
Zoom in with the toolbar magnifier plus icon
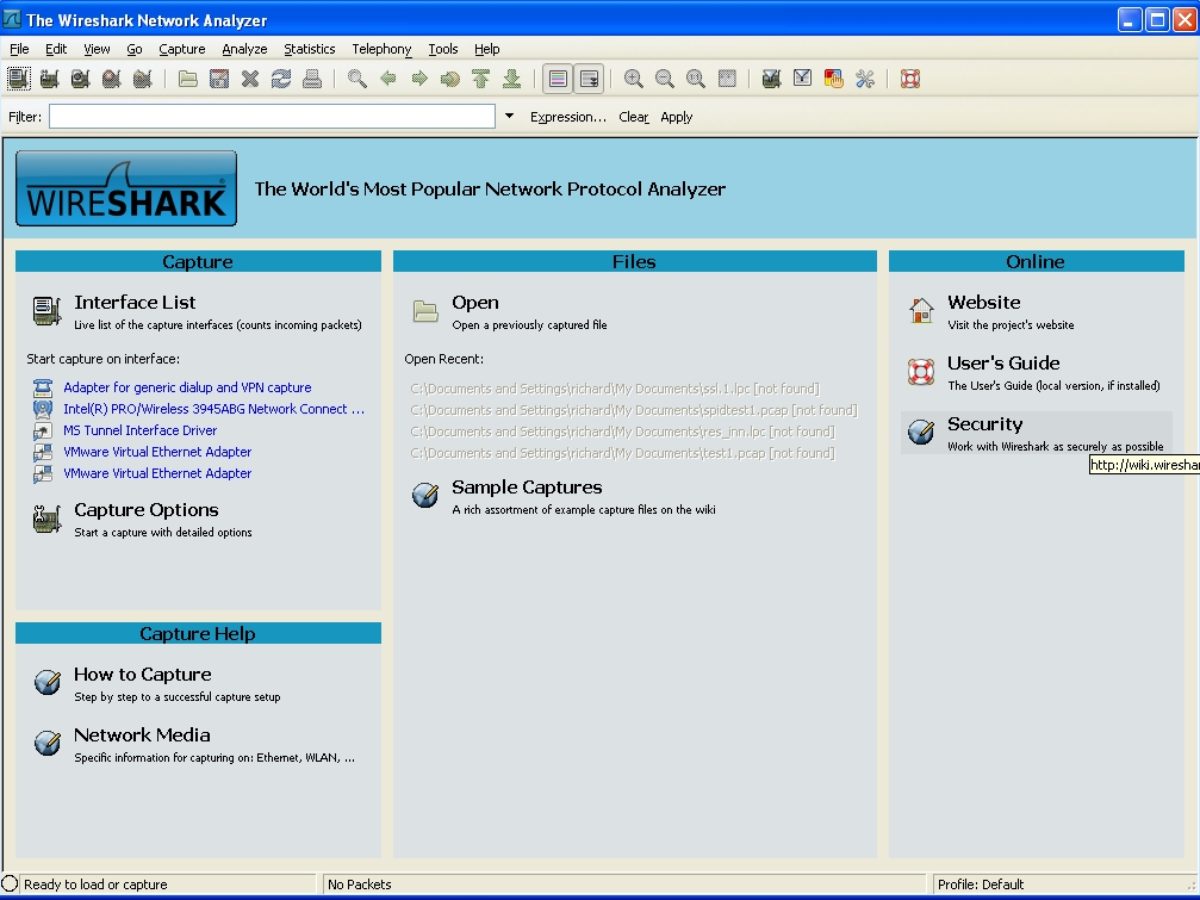tap(634, 79)
